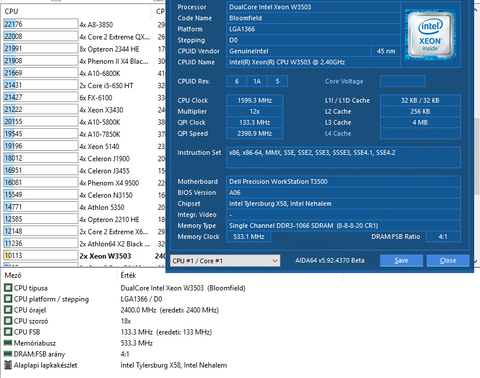The image size is (480, 378).
Task: Click the Alaplapi lapkakészlet chipset icon
Action: coord(8,365)
